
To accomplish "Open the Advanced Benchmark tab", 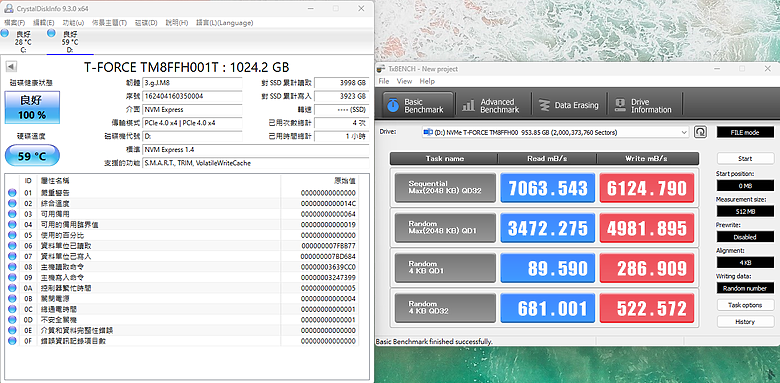I will (491, 105).
